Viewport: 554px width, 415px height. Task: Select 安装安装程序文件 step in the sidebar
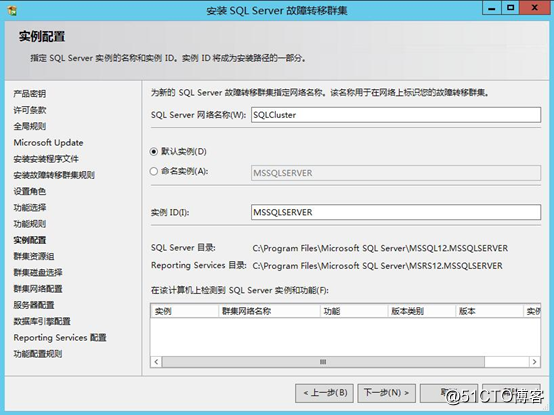pos(46,159)
